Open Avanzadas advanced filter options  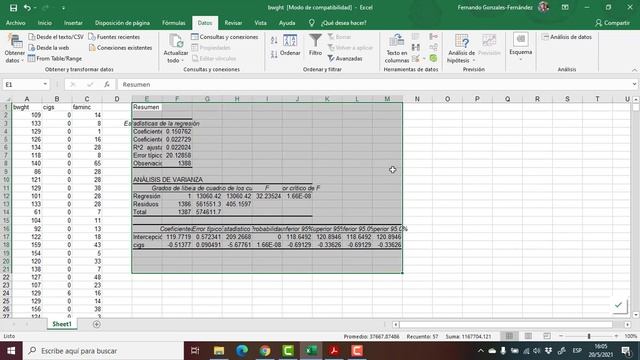coord(345,59)
